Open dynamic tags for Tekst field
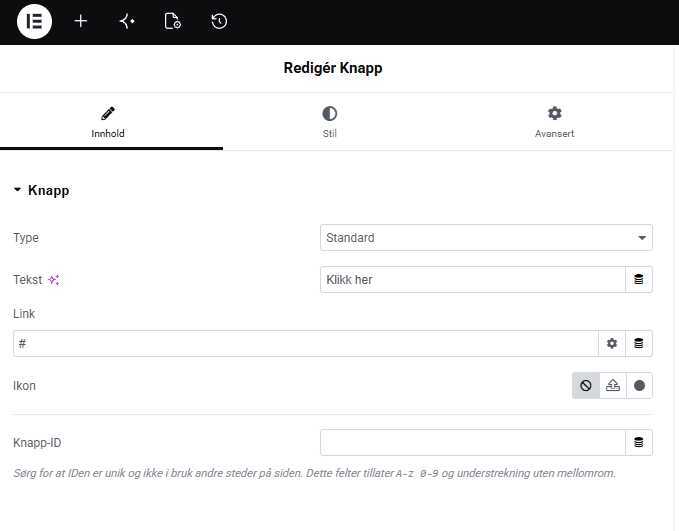Image resolution: width=679 pixels, height=531 pixels. coord(639,279)
